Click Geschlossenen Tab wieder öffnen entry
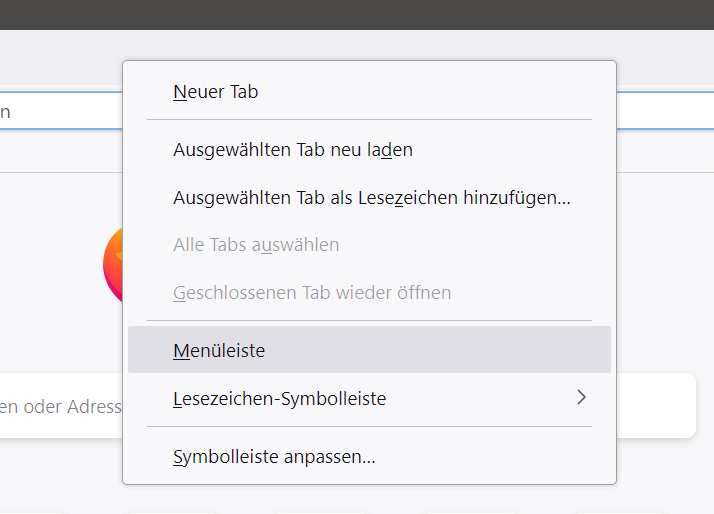This screenshot has height=514, width=714. 312,293
